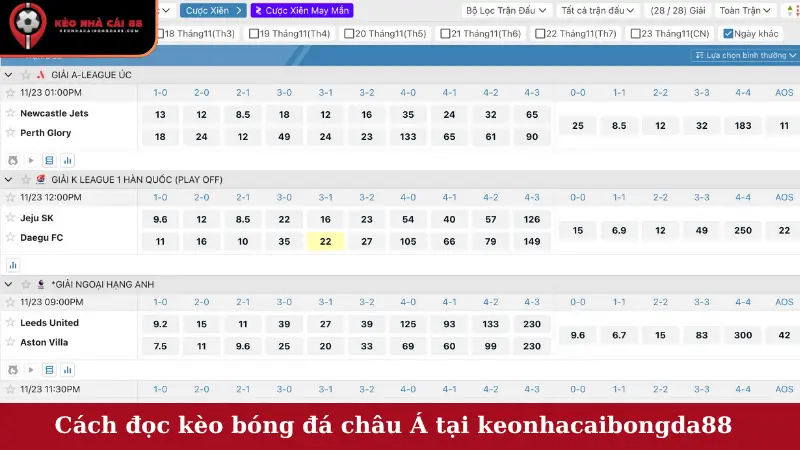The height and width of the screenshot is (450, 800).
Task: Collapse the Giải Ngoại Hạng Anh section
Action: (9, 284)
